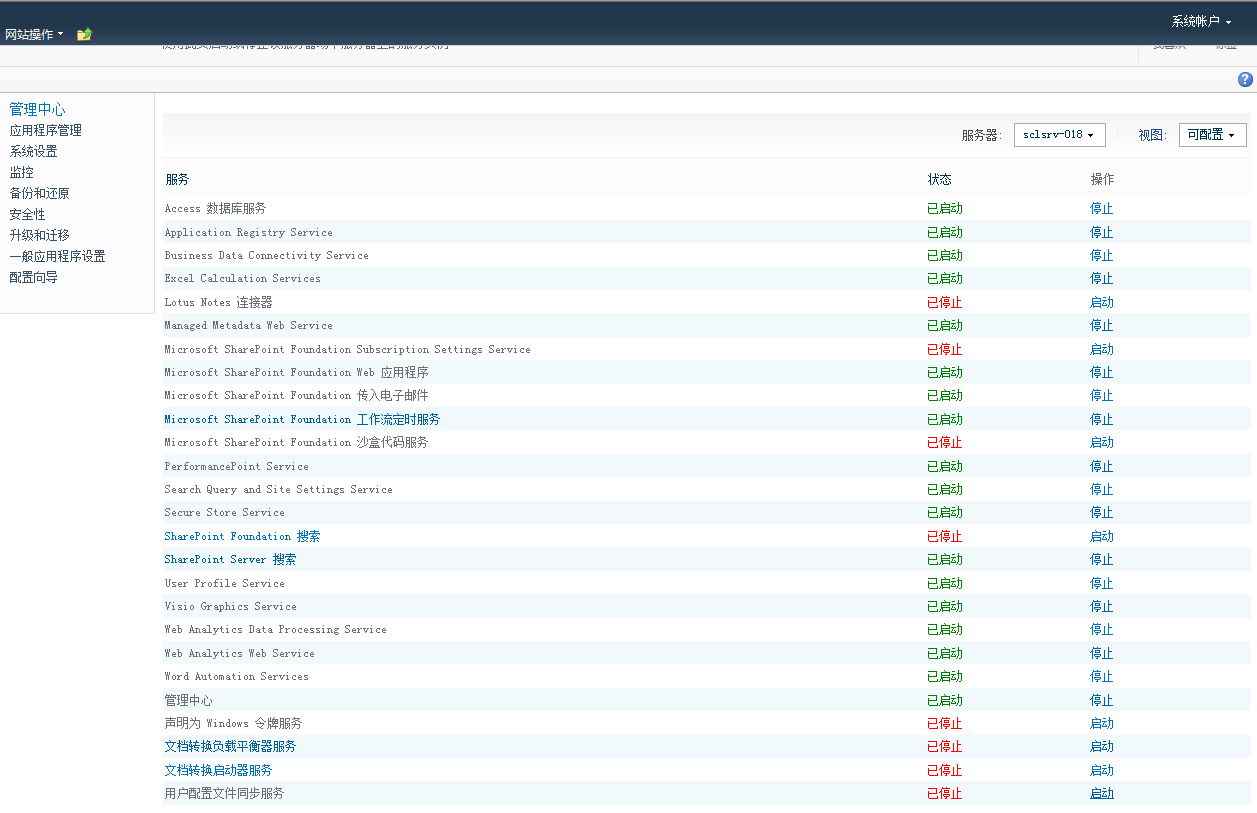
Task: Open the 安全性 page
Action: (27, 214)
